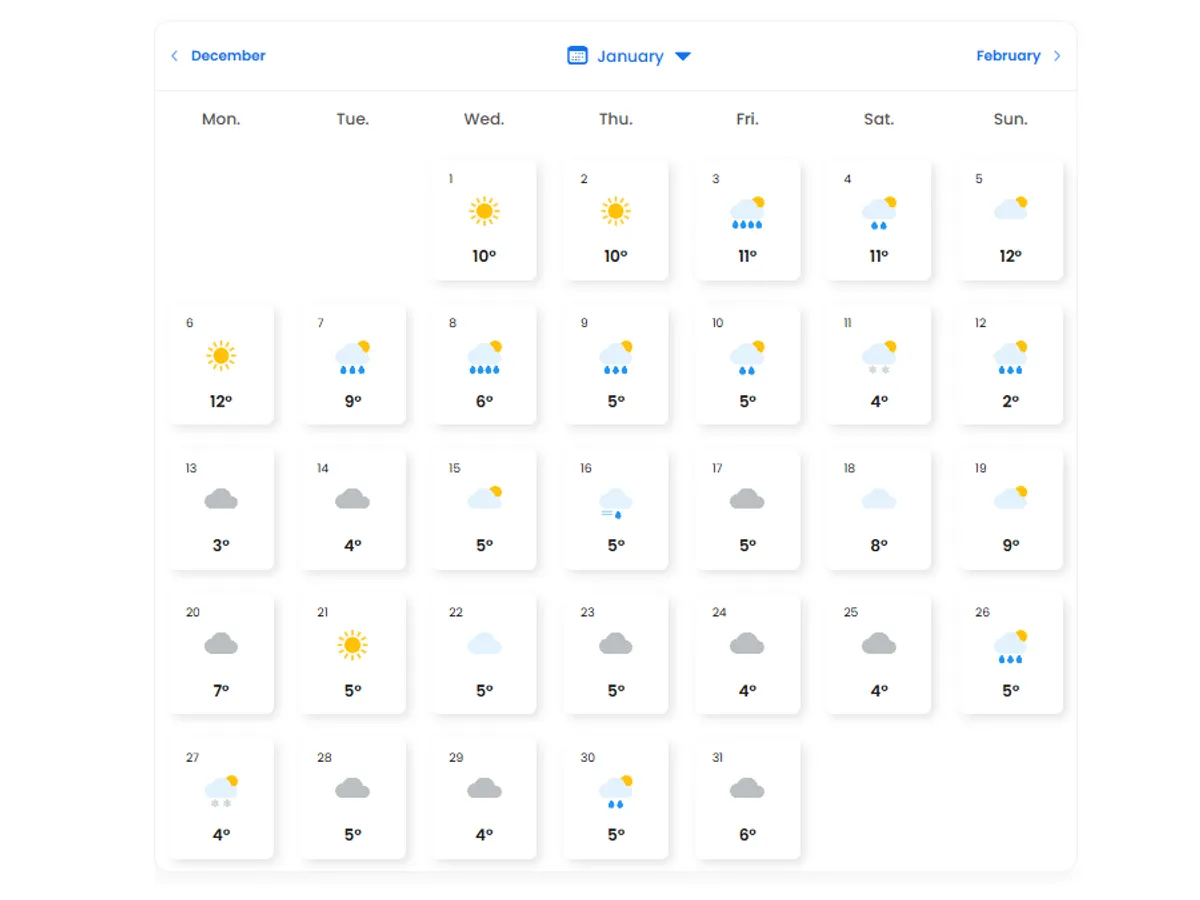Screen dimensions: 1200x900
Task: Click the right chevron after February
Action: tap(1058, 56)
